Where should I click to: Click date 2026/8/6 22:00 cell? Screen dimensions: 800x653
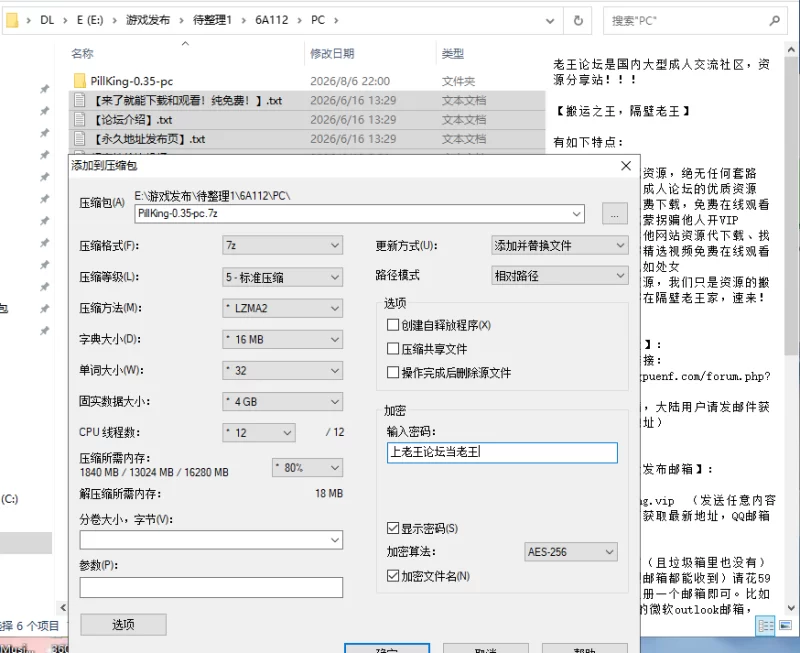350,81
